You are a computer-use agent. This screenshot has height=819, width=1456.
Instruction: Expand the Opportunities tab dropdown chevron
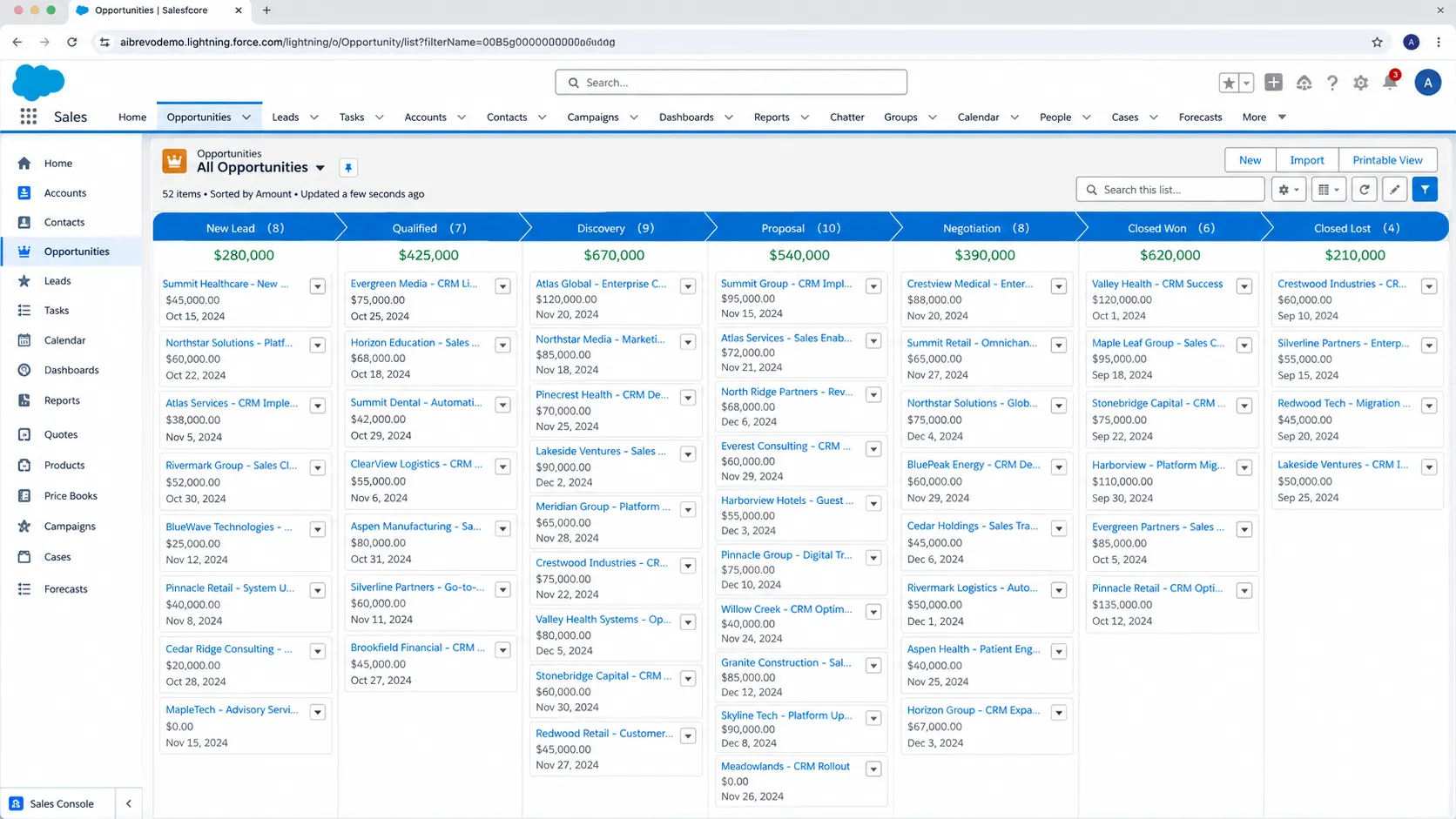[x=246, y=117]
